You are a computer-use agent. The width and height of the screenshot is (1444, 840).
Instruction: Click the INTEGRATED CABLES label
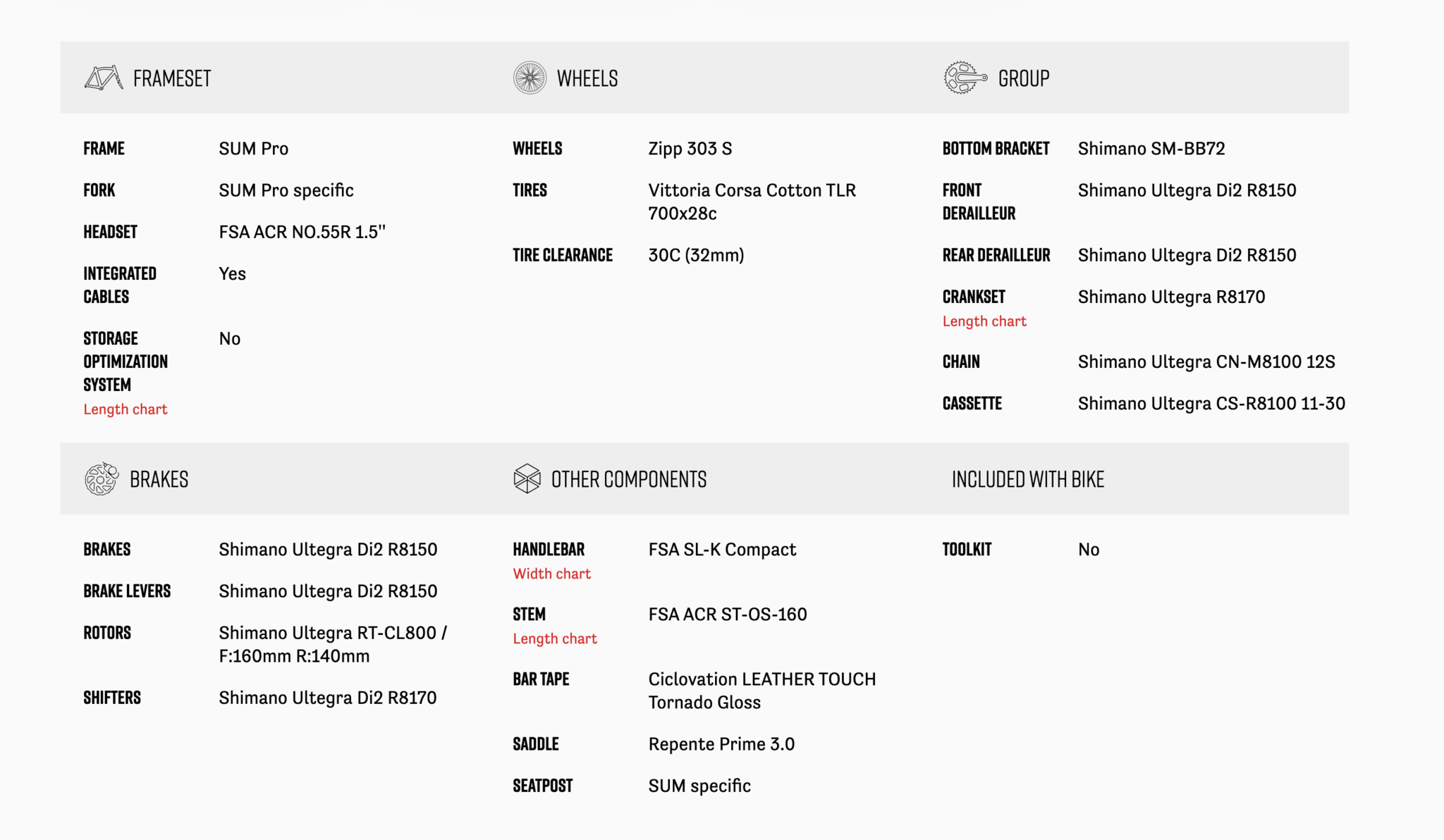120,285
